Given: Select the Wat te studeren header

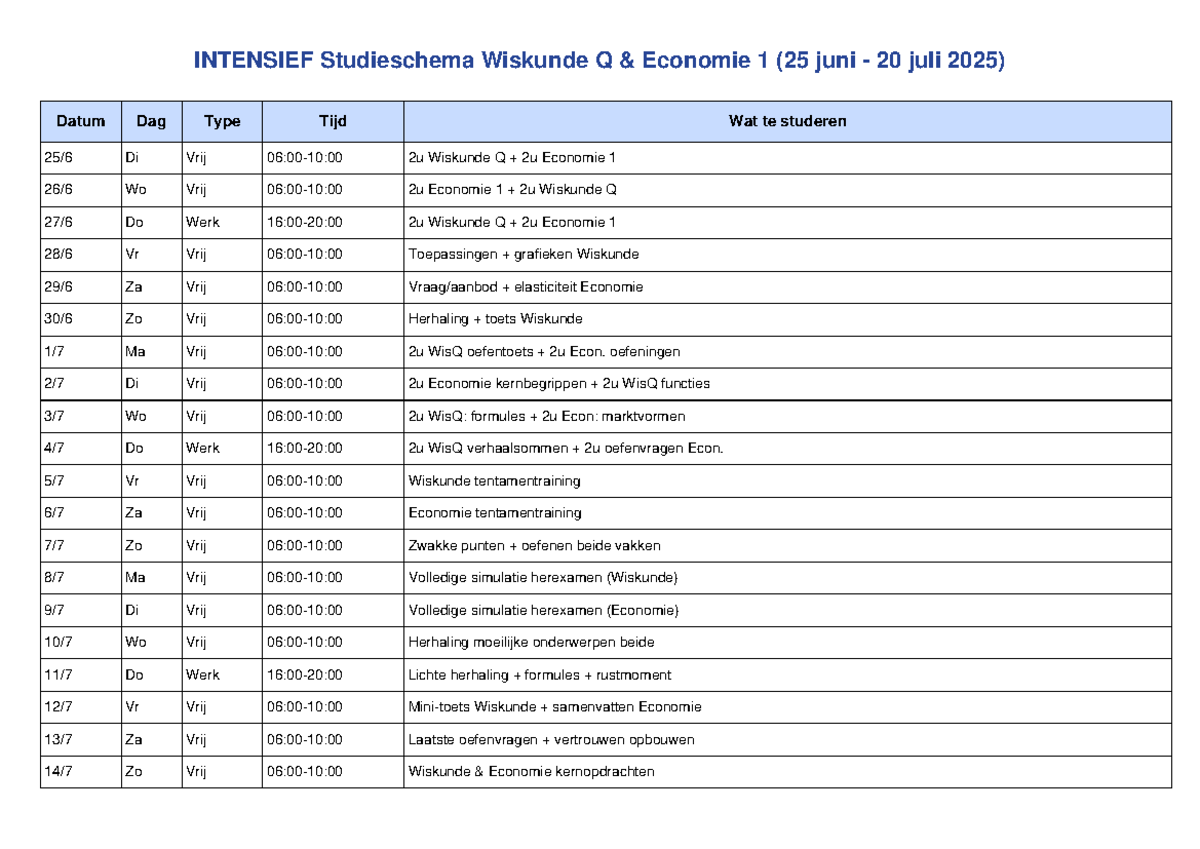Looking at the screenshot, I should (x=787, y=121).
